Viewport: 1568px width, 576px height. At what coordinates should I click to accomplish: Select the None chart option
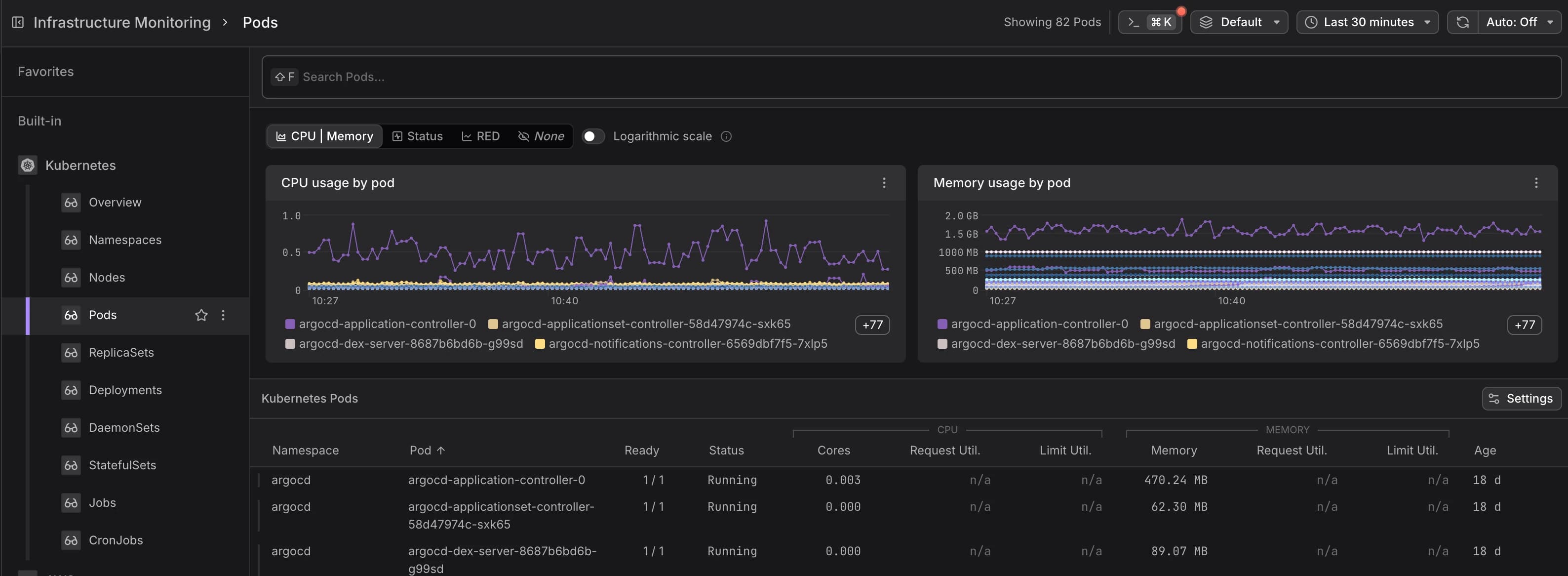541,136
